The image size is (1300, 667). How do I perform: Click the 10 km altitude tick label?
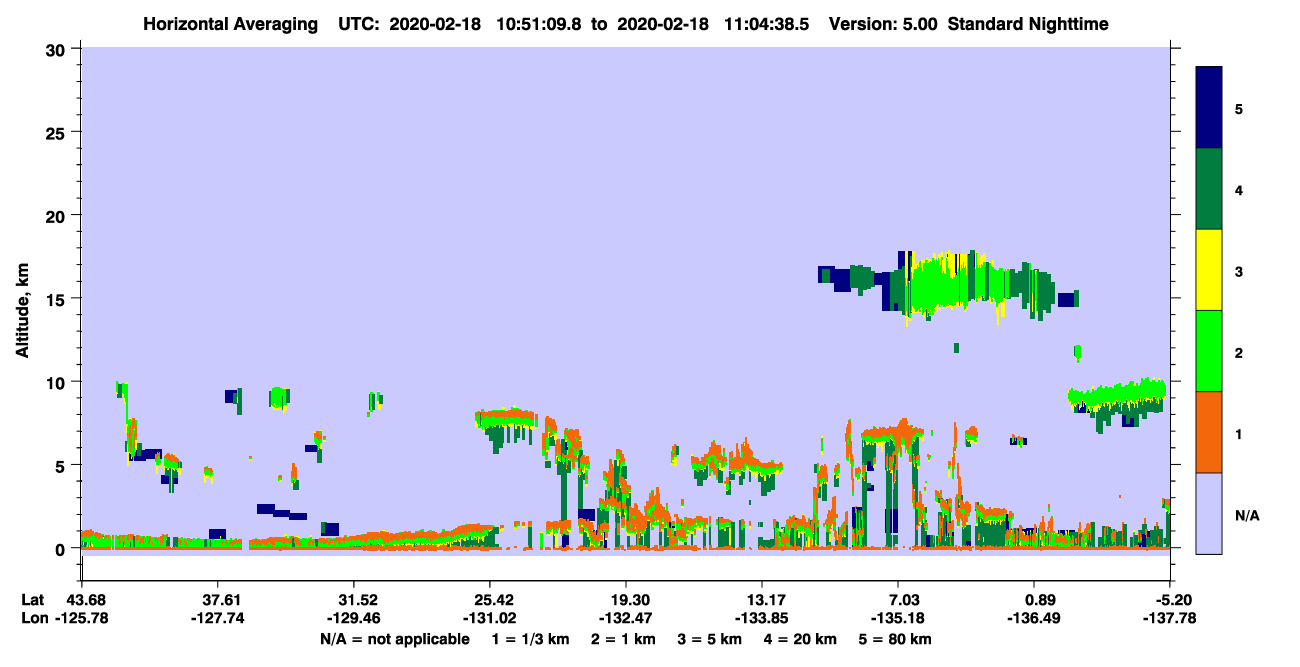coord(58,382)
